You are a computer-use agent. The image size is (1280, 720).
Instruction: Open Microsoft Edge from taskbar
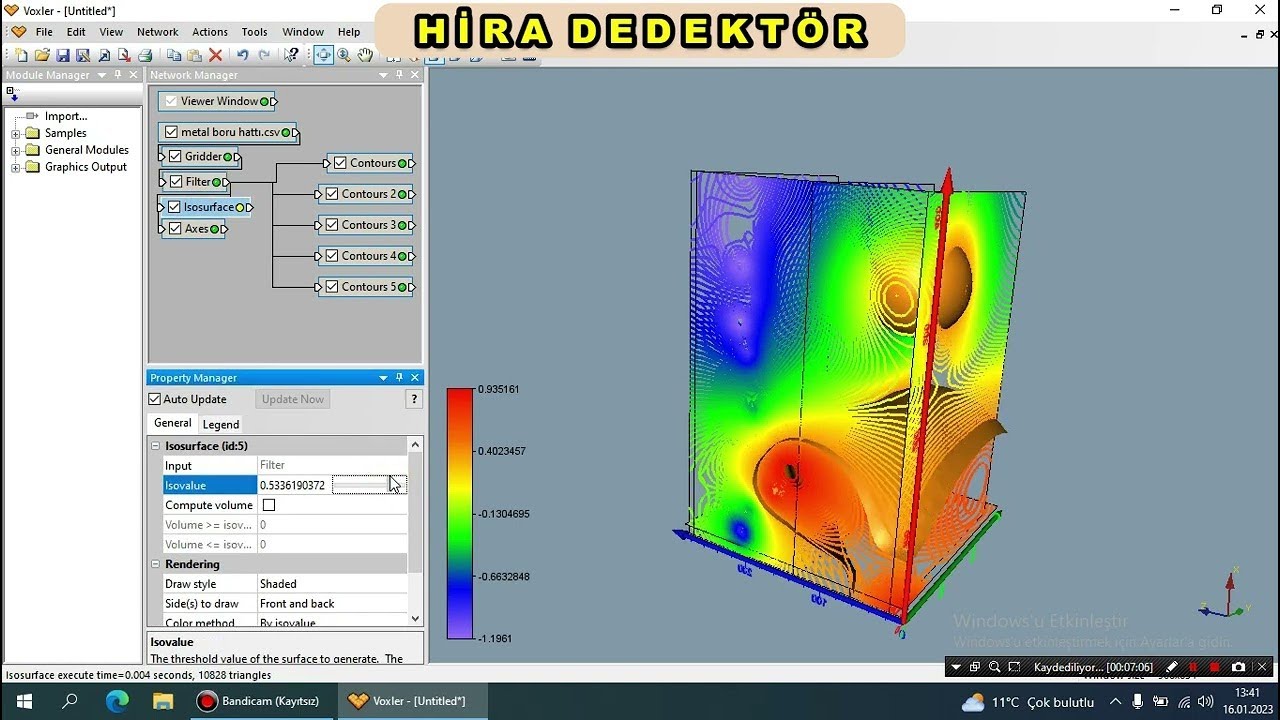point(117,701)
